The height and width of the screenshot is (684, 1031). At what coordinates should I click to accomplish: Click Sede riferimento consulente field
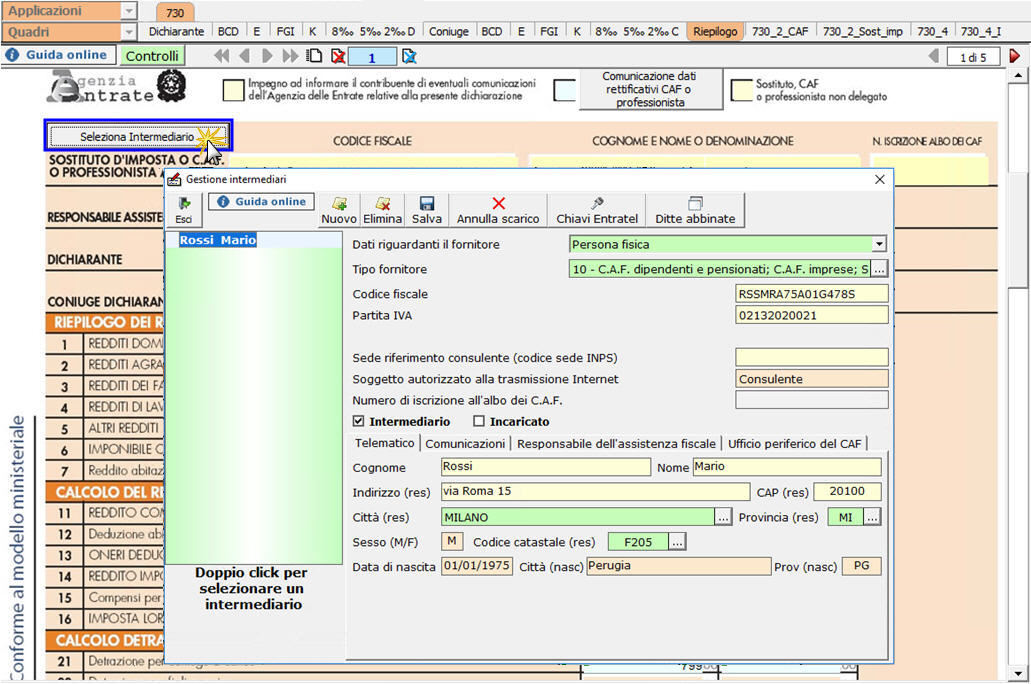(811, 357)
